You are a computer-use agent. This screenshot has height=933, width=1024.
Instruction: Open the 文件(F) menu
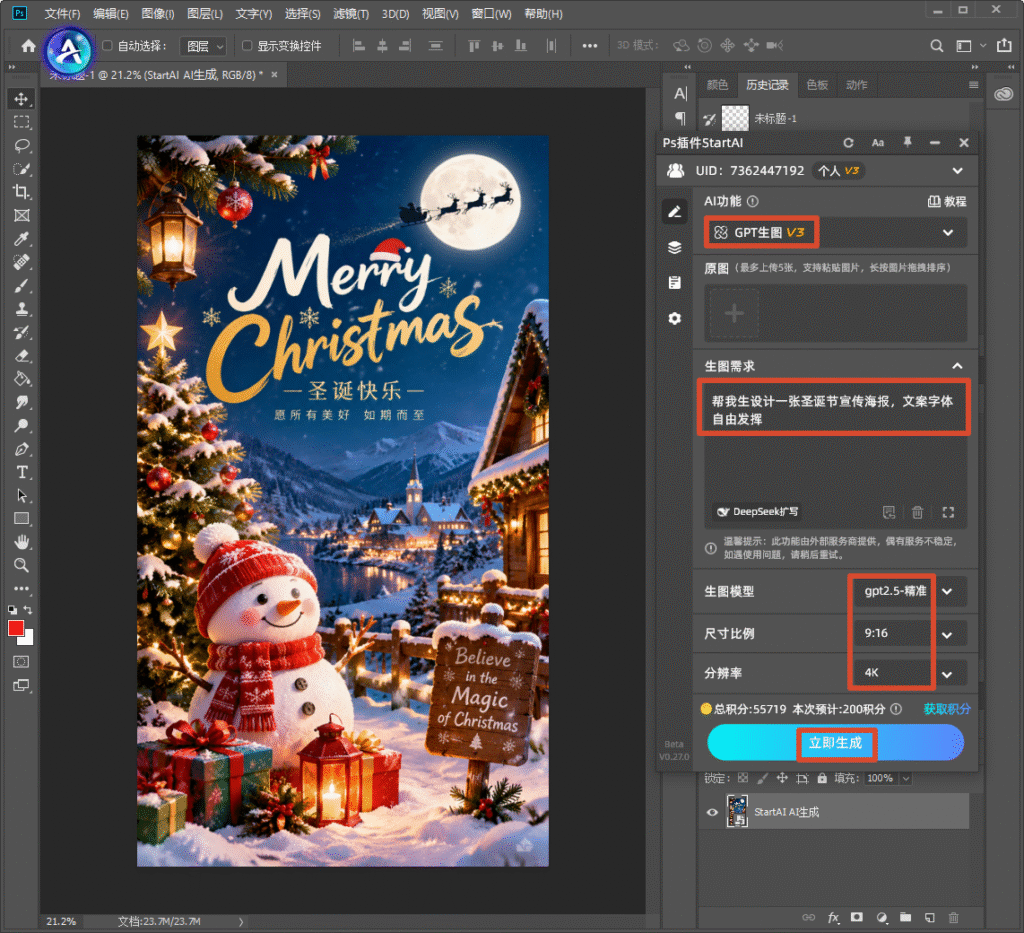[x=62, y=14]
